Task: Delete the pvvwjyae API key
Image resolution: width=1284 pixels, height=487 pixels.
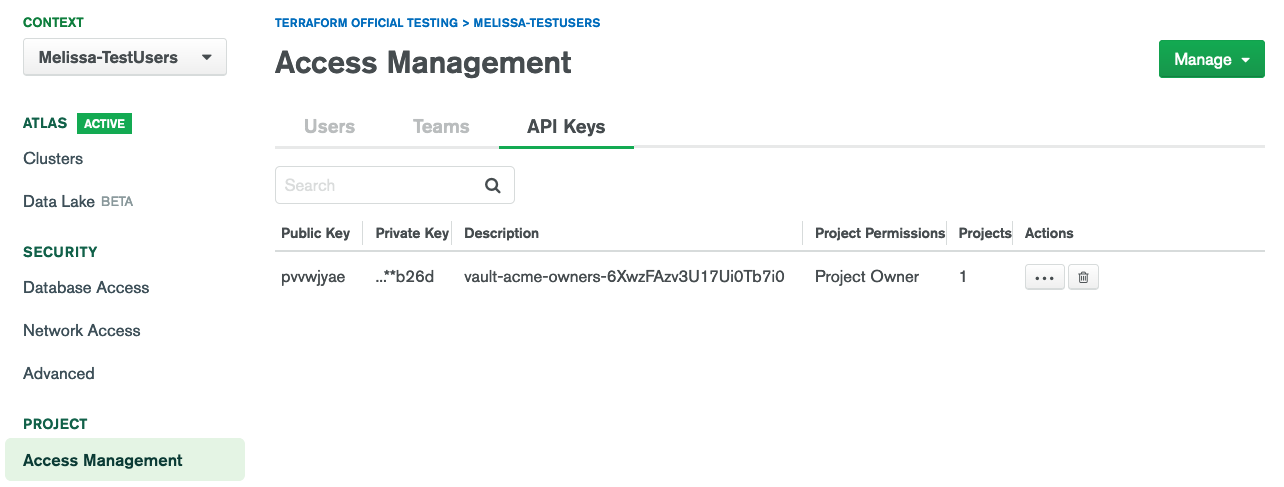Action: pyautogui.click(x=1083, y=278)
